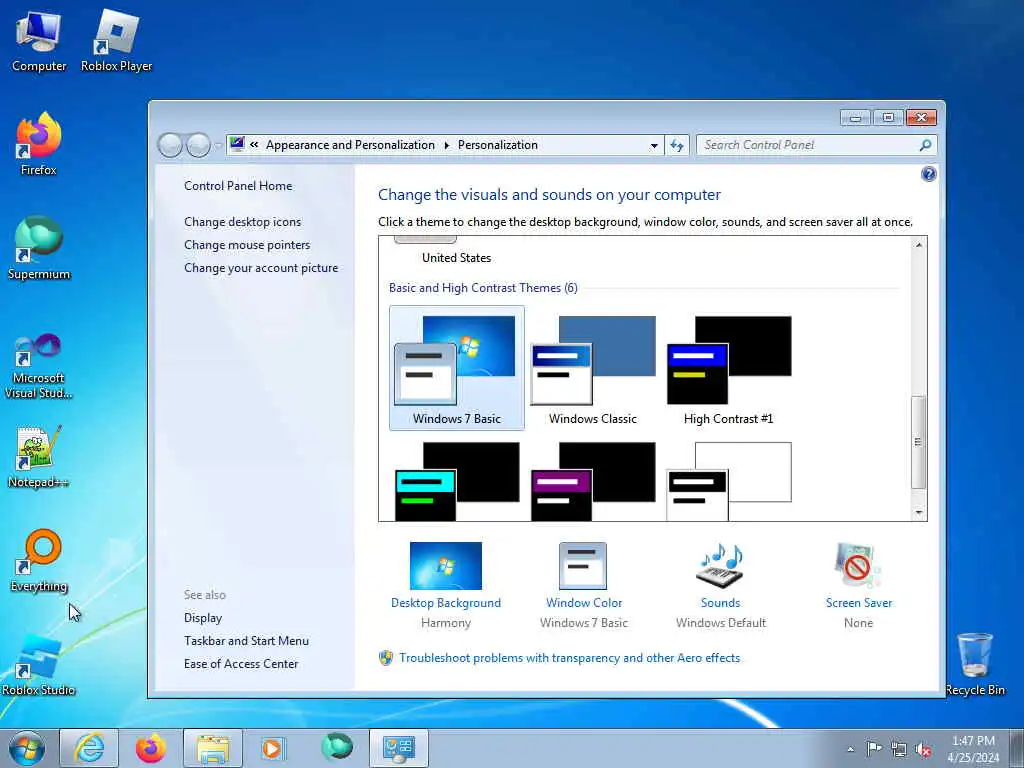Launch Internet Explorer from the taskbar

tap(89, 748)
